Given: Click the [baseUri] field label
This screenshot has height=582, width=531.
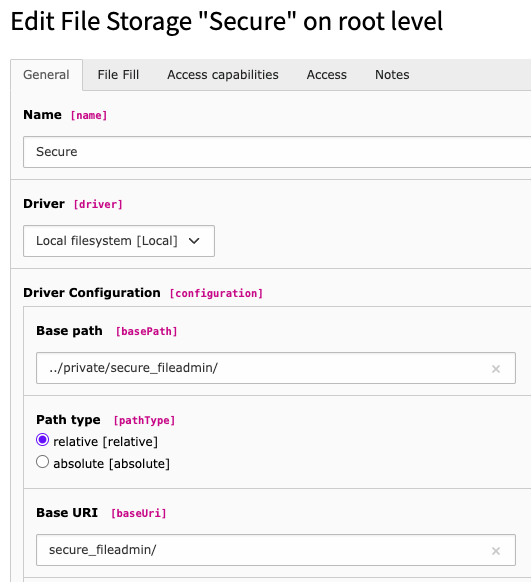Looking at the screenshot, I should 139,513.
